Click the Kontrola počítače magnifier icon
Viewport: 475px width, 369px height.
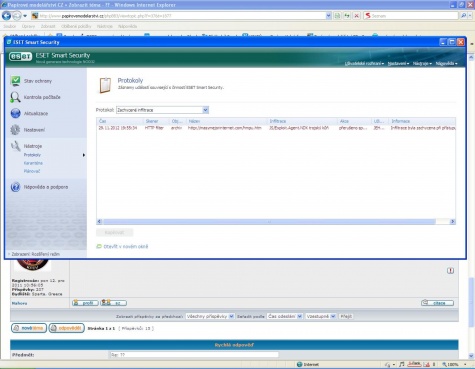(x=15, y=97)
